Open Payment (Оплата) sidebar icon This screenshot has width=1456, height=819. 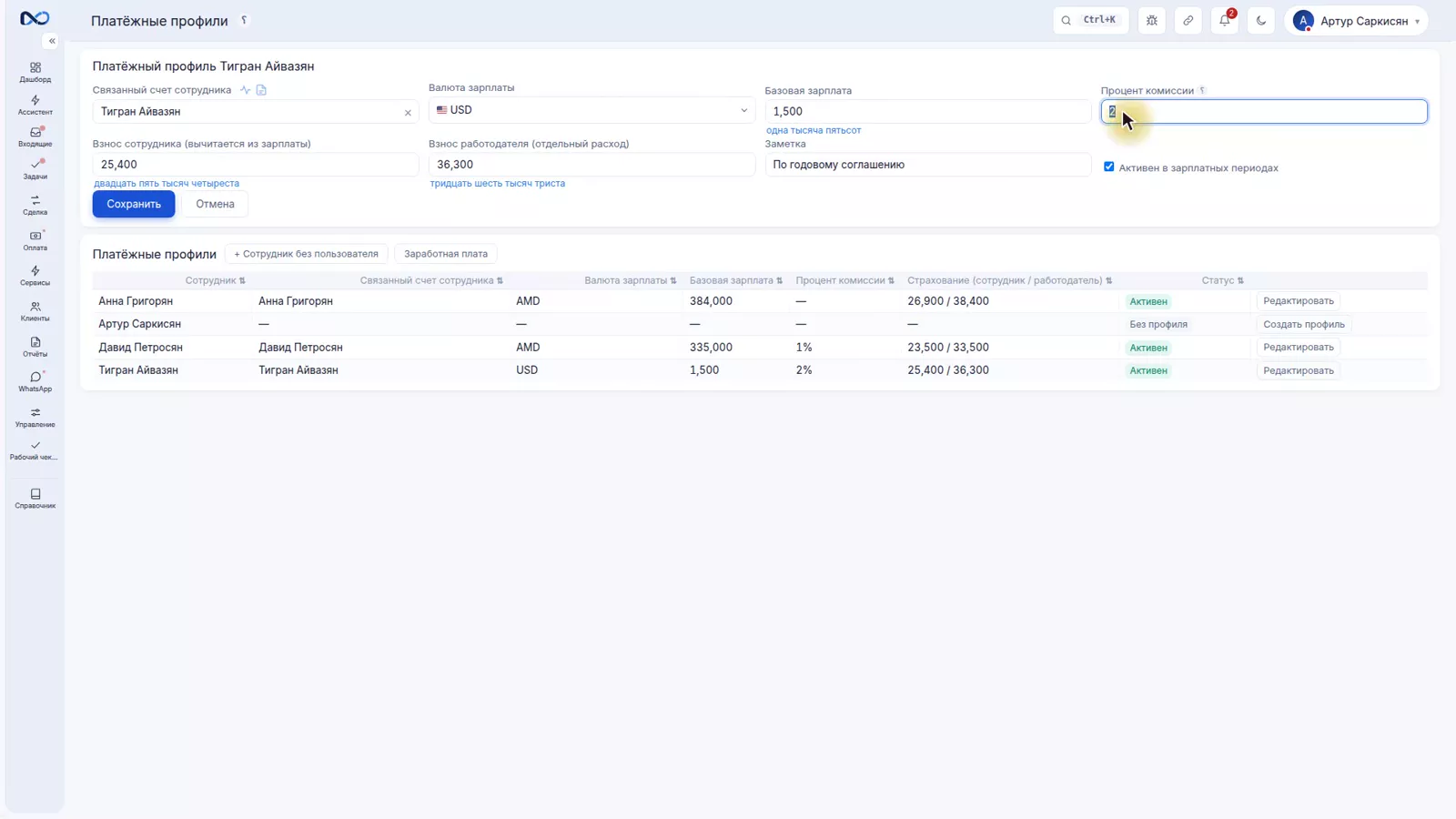coord(35,240)
